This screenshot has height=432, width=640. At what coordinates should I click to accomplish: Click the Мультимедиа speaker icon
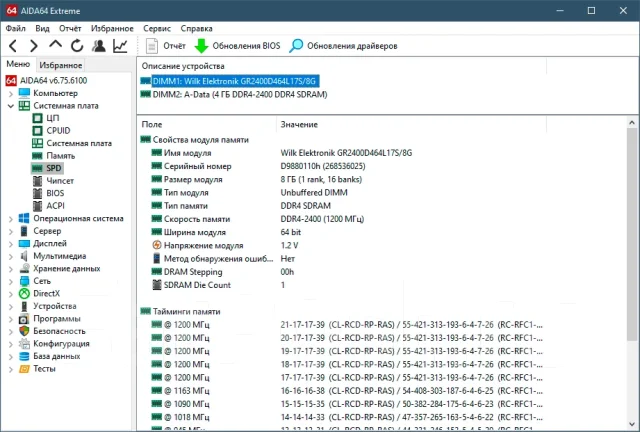click(24, 256)
